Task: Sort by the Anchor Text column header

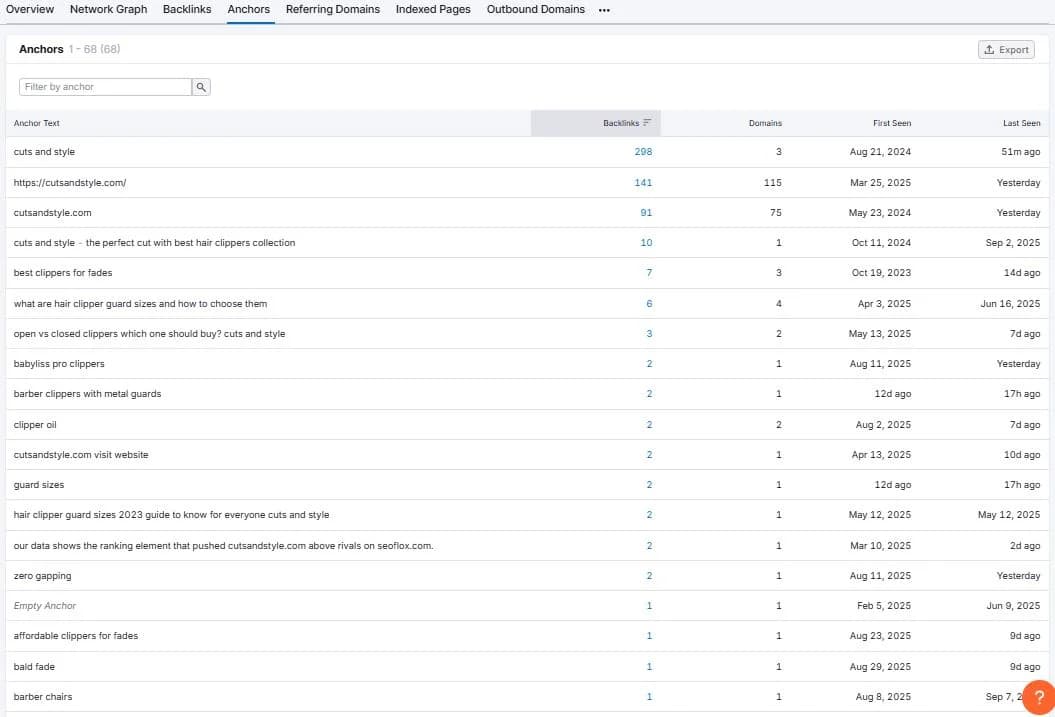Action: 36,123
